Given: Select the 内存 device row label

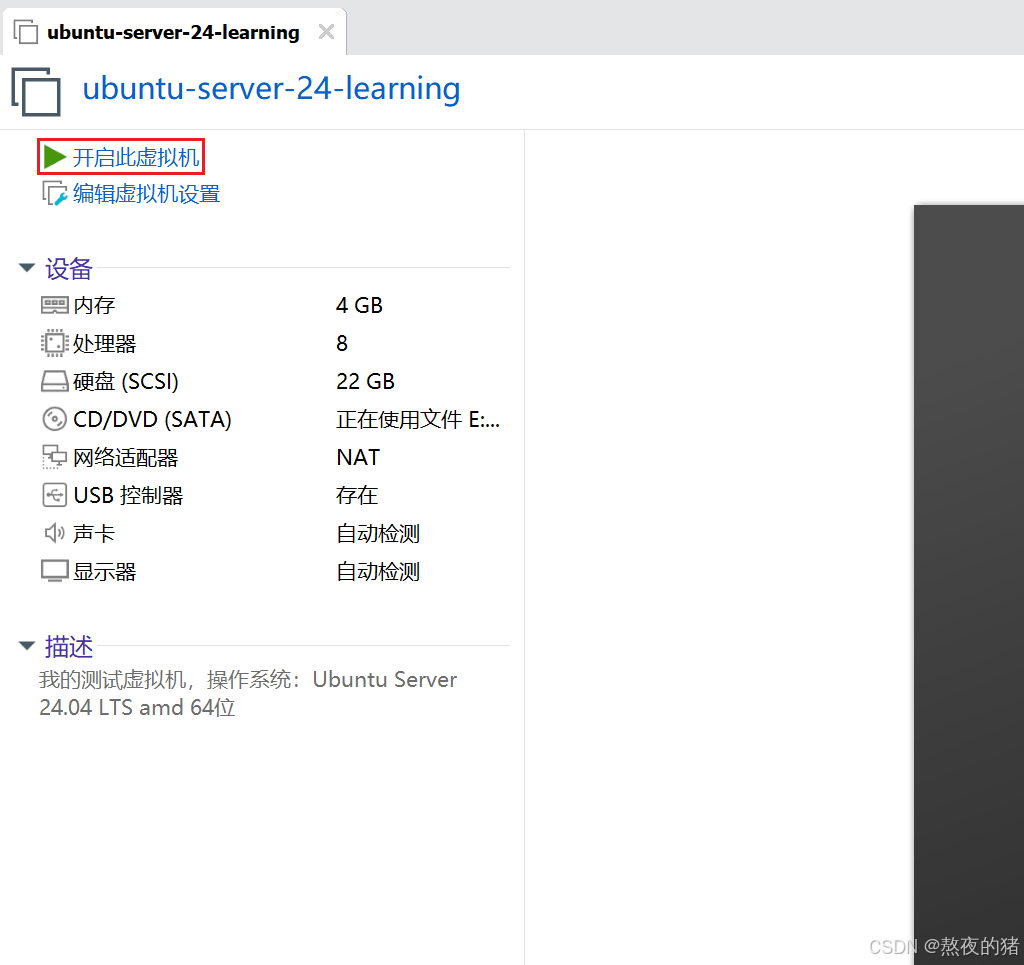Looking at the screenshot, I should 94,305.
